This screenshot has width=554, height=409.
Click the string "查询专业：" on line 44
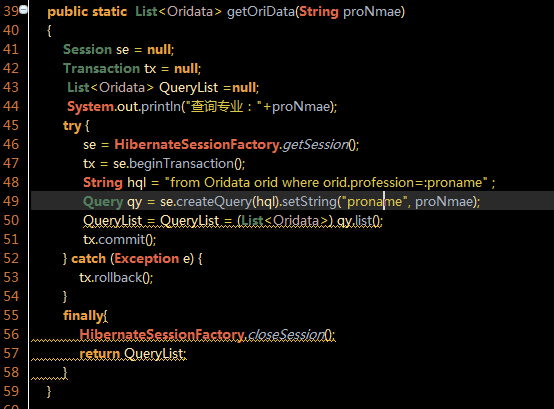point(224,106)
